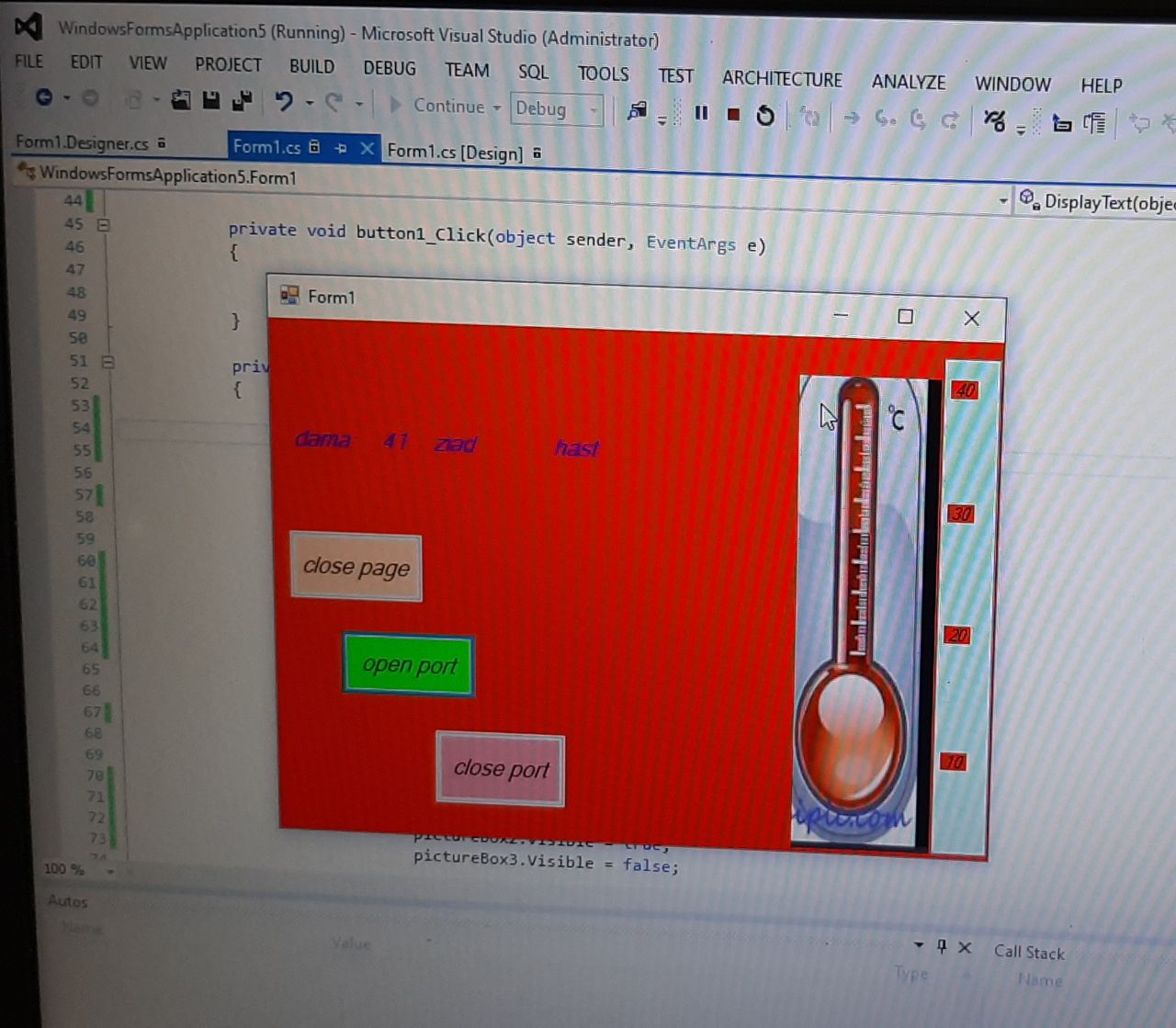Open the ARCHITECTURE menu
Image resolution: width=1176 pixels, height=1028 pixels.
(x=782, y=78)
